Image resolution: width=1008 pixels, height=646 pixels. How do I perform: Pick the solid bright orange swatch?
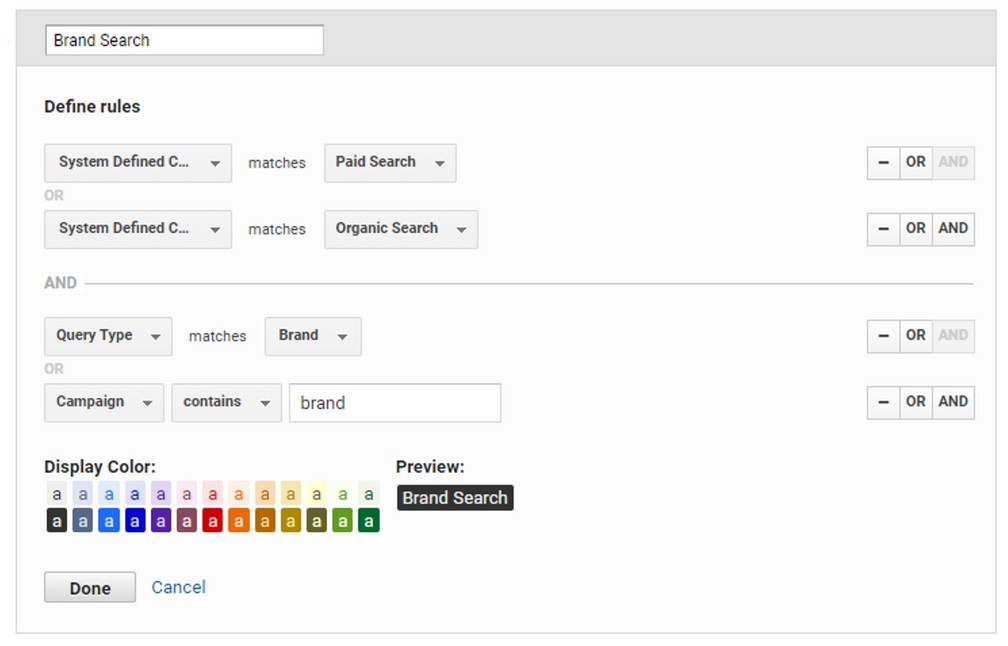tap(238, 521)
